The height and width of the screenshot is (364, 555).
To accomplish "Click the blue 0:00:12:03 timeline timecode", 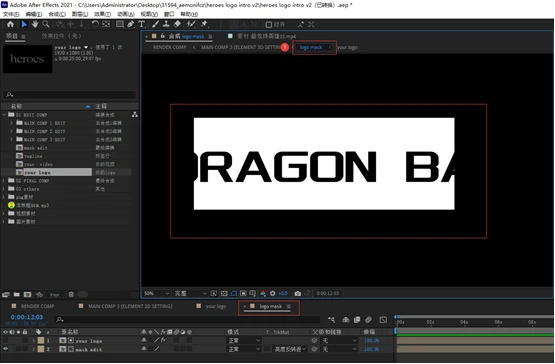I will [27, 317].
